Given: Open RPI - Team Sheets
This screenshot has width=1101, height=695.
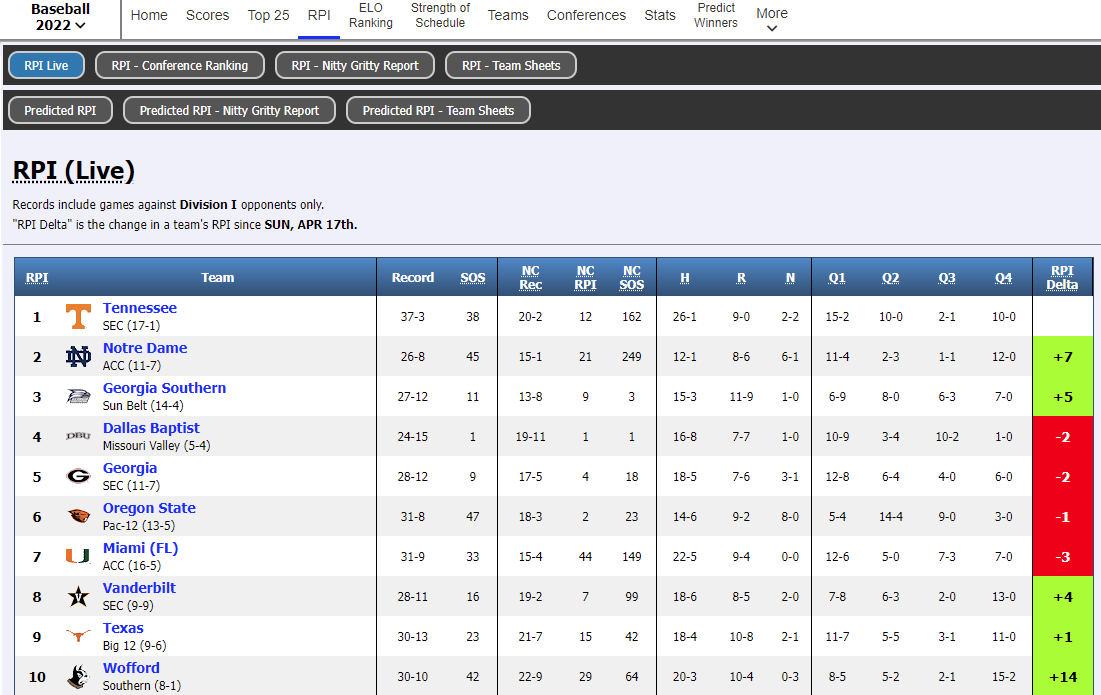Looking at the screenshot, I should (511, 65).
